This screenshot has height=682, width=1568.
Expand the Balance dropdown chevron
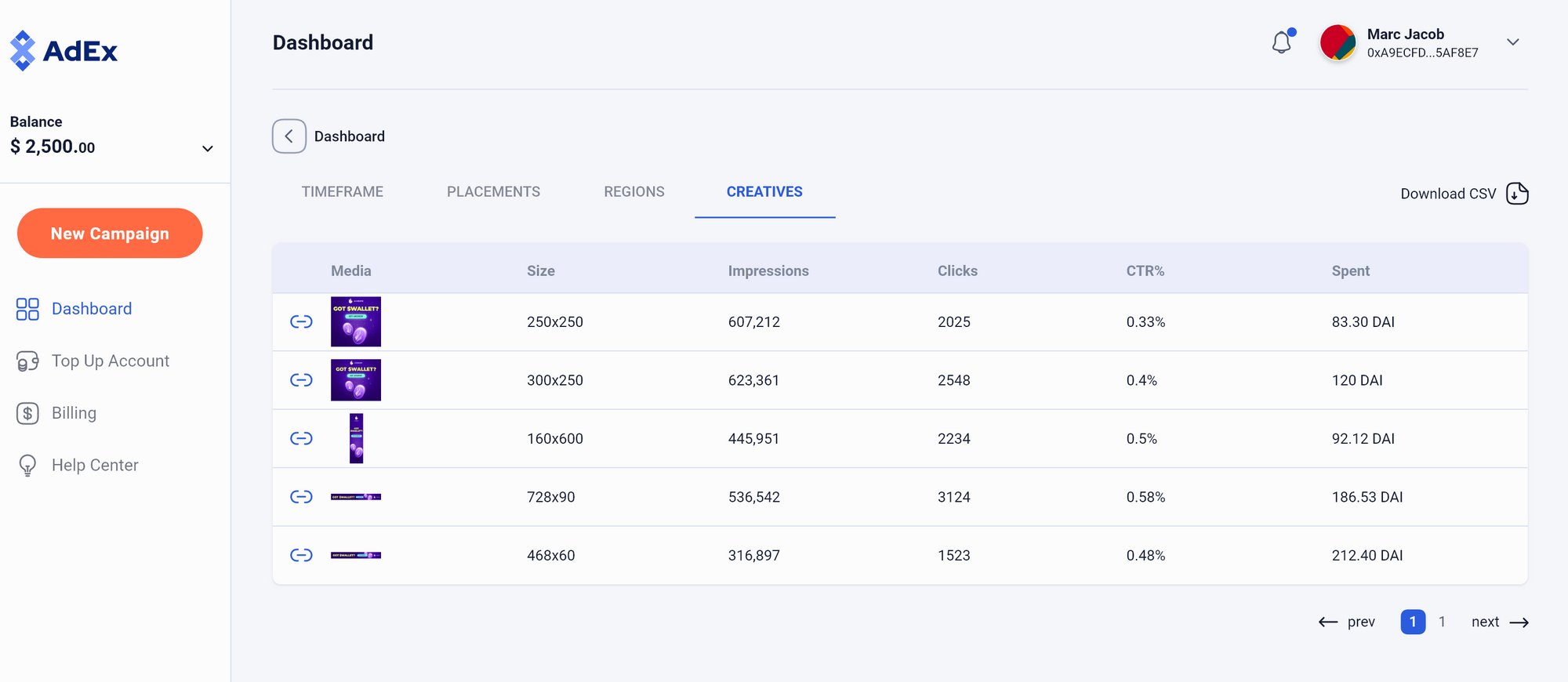coord(208,148)
